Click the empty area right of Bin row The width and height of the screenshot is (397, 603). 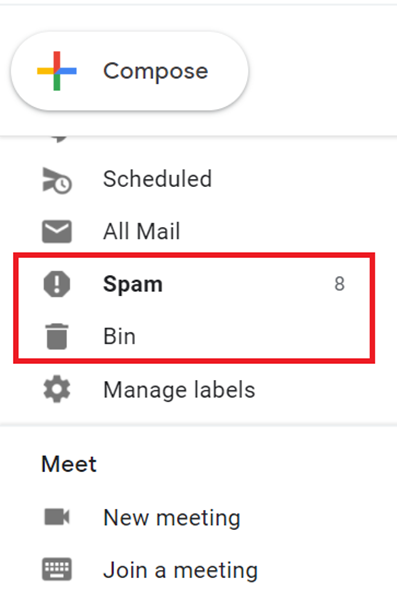pos(254,336)
